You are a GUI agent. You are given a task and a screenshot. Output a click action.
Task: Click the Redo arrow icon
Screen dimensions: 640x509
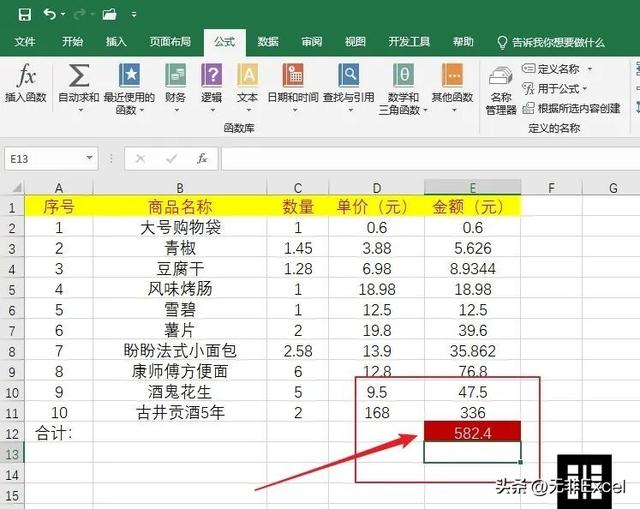coord(79,15)
